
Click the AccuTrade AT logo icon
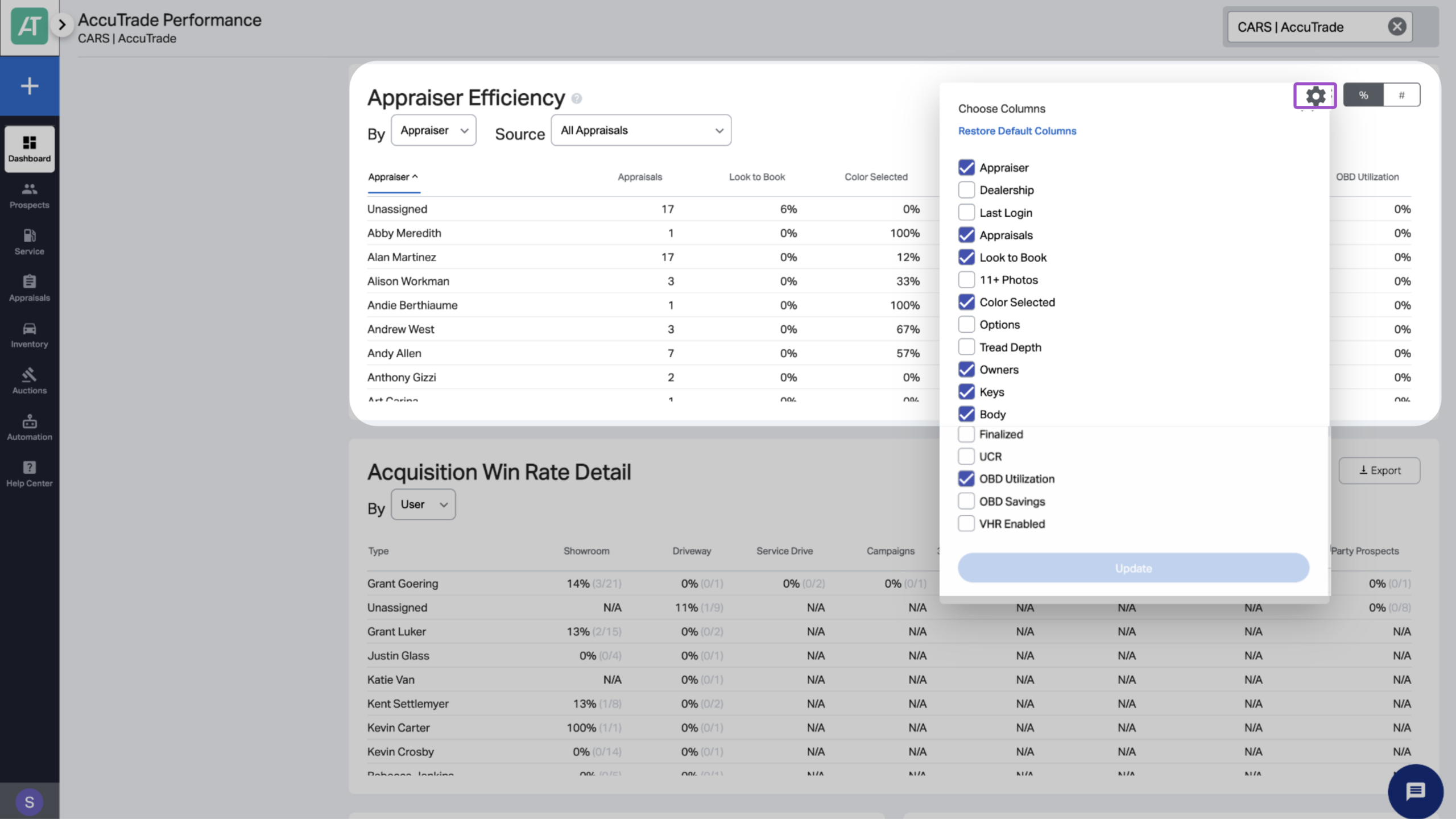click(x=29, y=26)
